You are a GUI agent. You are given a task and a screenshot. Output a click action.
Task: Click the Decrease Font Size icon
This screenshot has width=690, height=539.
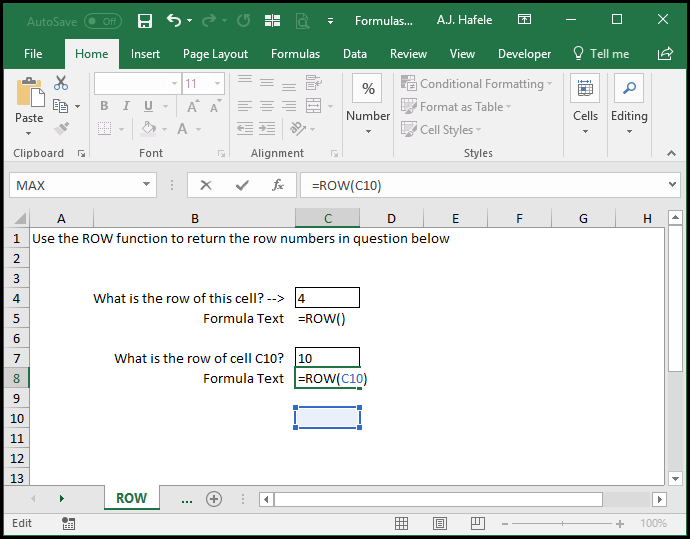(215, 106)
